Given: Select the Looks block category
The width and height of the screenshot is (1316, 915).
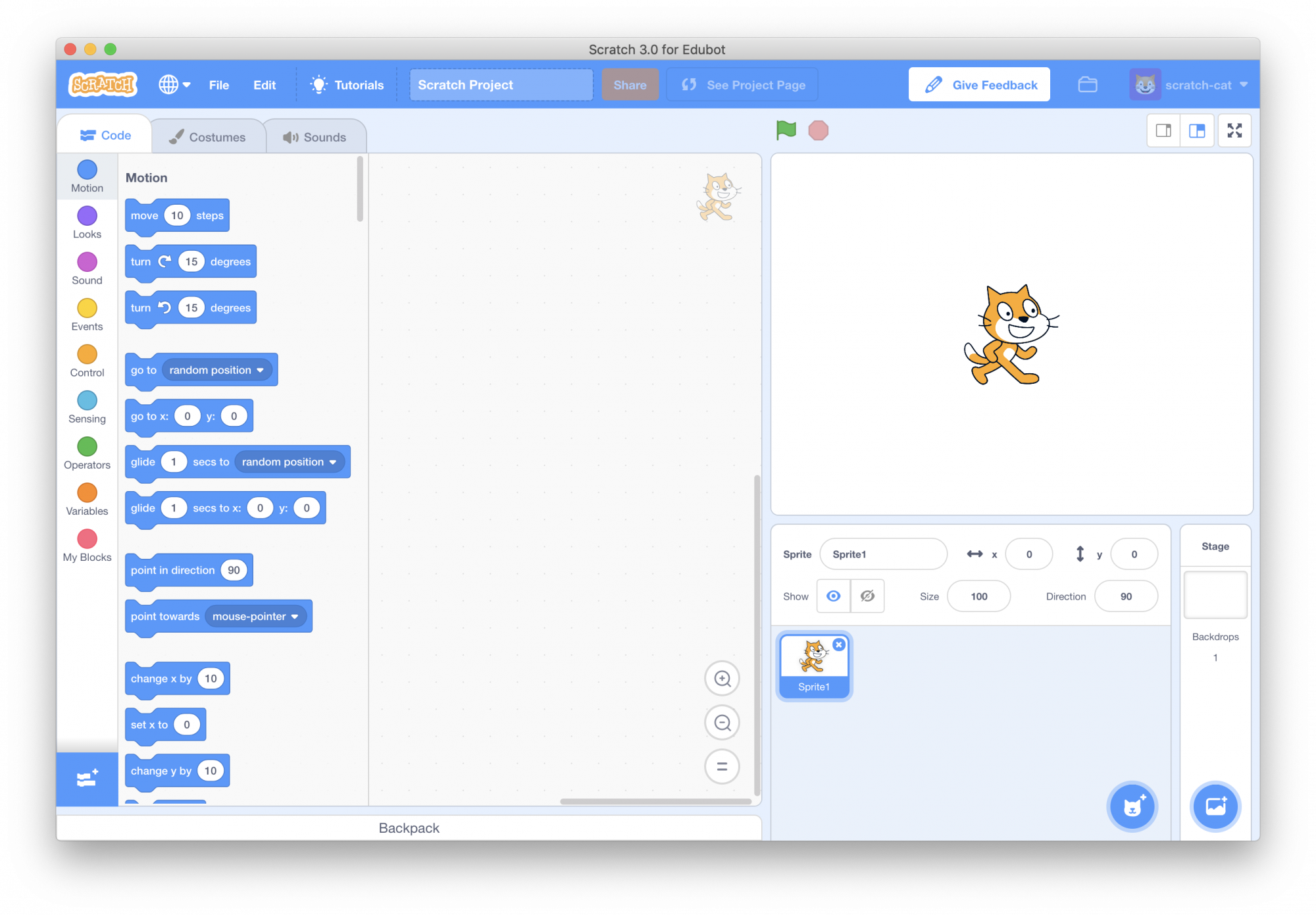Looking at the screenshot, I should click(86, 223).
